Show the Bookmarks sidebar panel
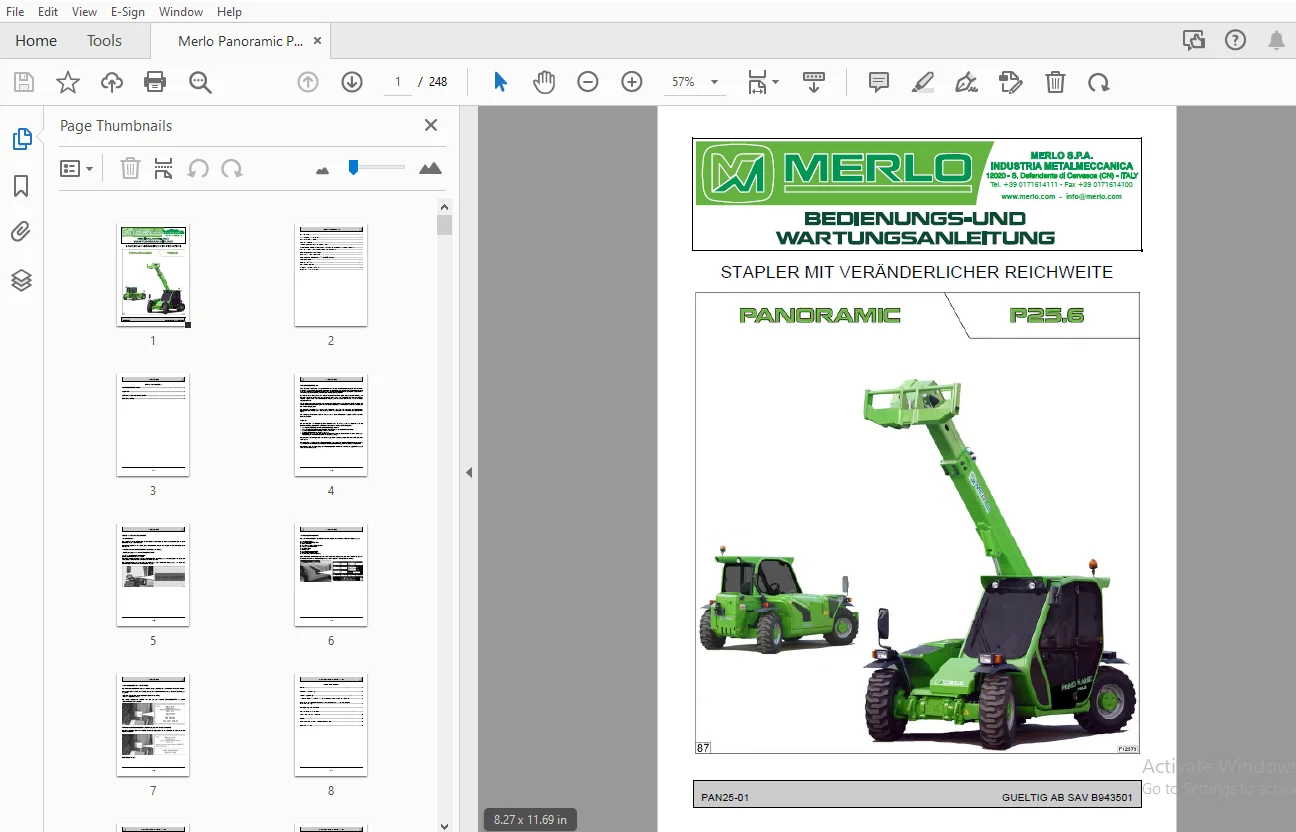The width and height of the screenshot is (1296, 832). pos(21,186)
